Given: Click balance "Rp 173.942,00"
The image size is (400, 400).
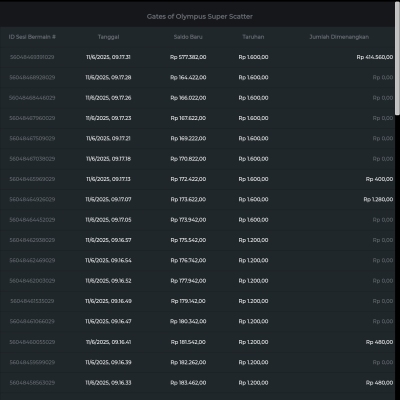Looking at the screenshot, I should point(188,220).
